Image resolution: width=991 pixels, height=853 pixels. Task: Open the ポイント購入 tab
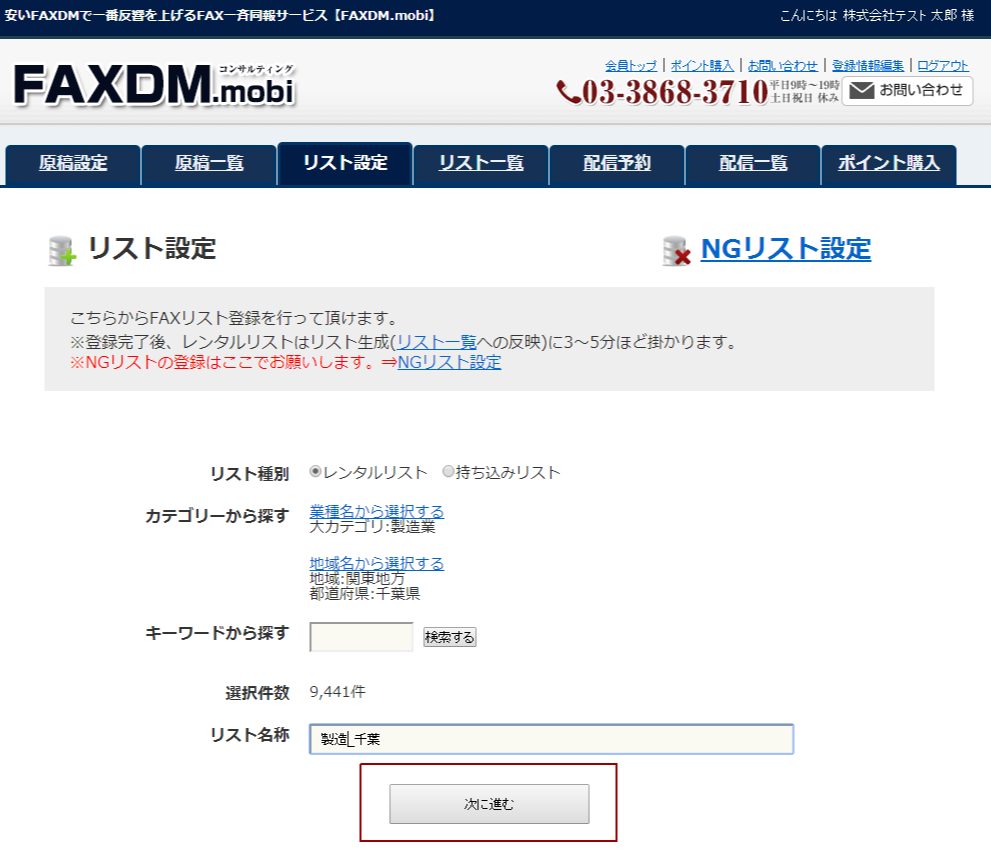[889, 164]
